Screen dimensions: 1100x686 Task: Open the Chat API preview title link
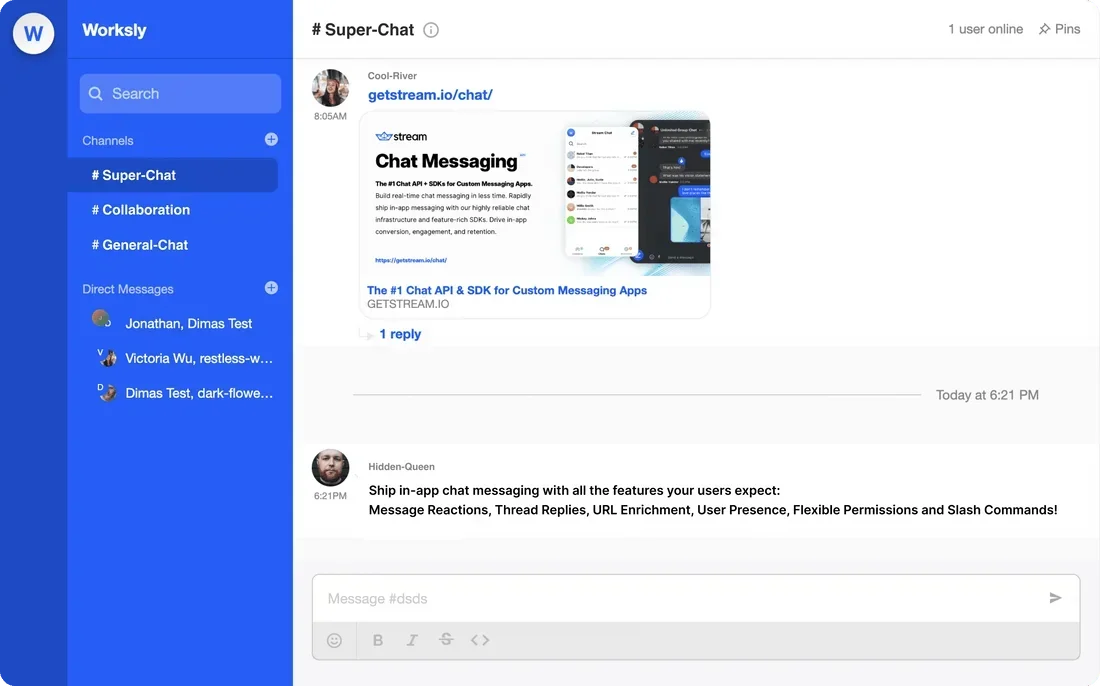505,289
